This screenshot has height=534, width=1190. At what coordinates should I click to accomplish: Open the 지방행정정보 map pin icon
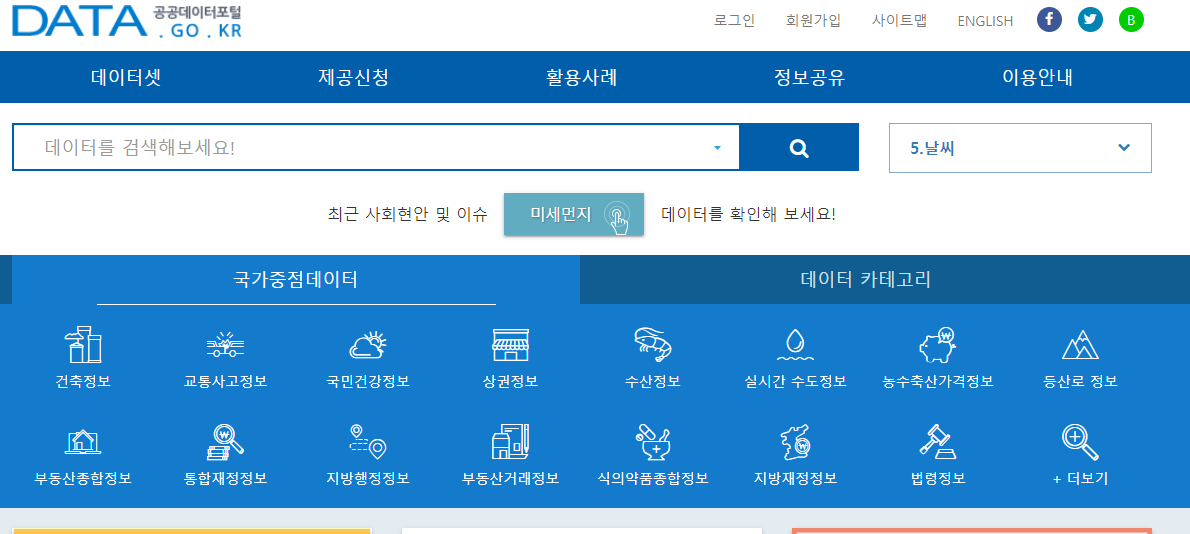pyautogui.click(x=367, y=442)
